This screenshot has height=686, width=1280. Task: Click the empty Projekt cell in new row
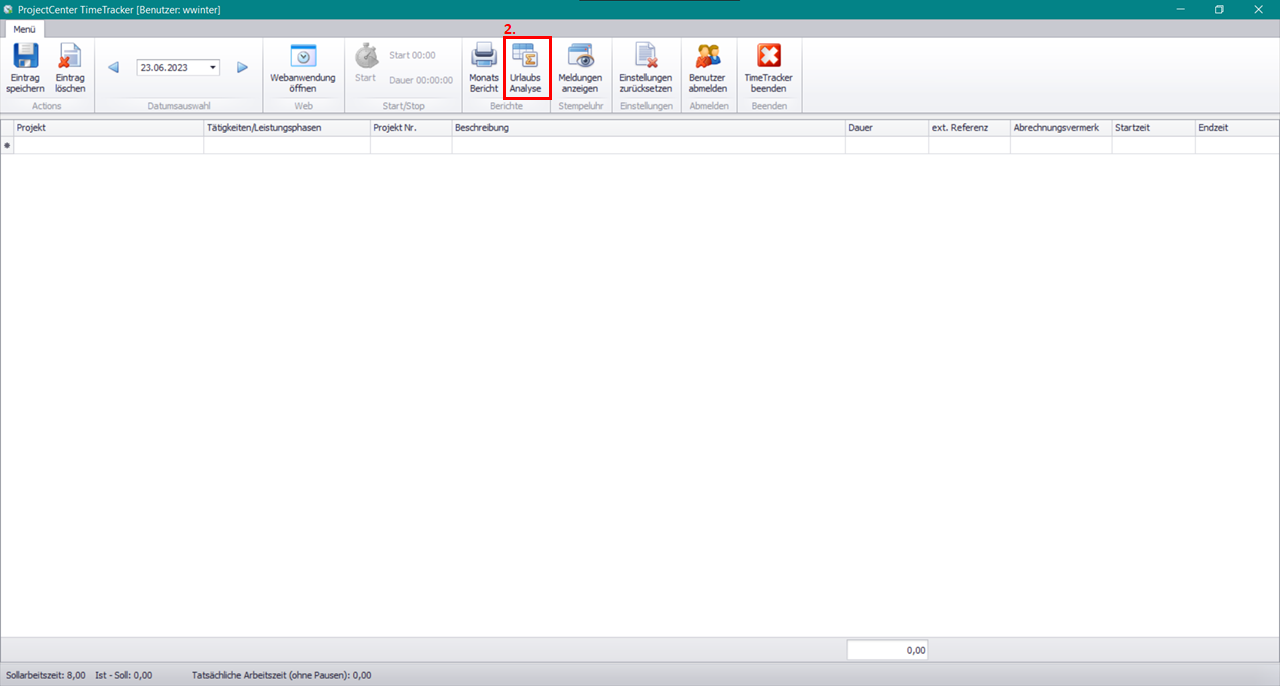108,146
